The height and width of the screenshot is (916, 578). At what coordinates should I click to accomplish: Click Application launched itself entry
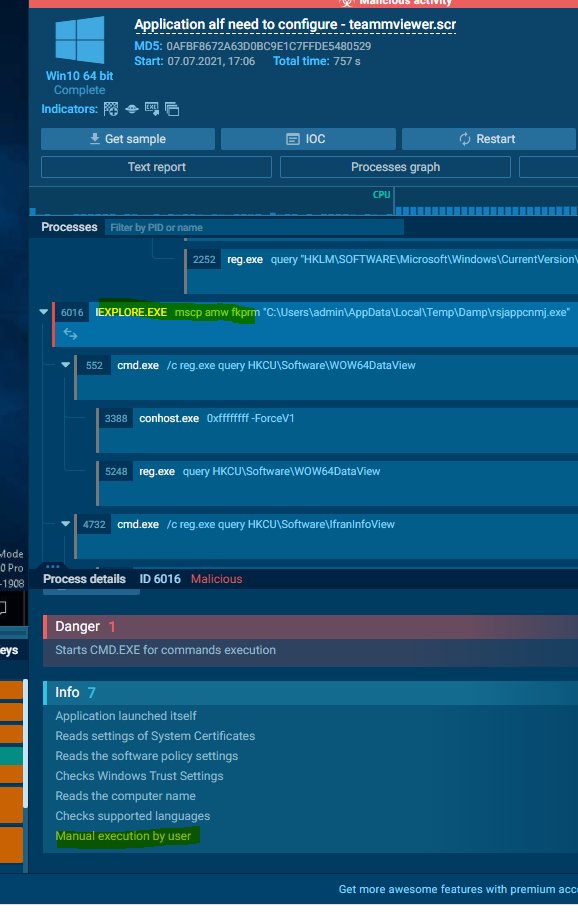point(126,716)
